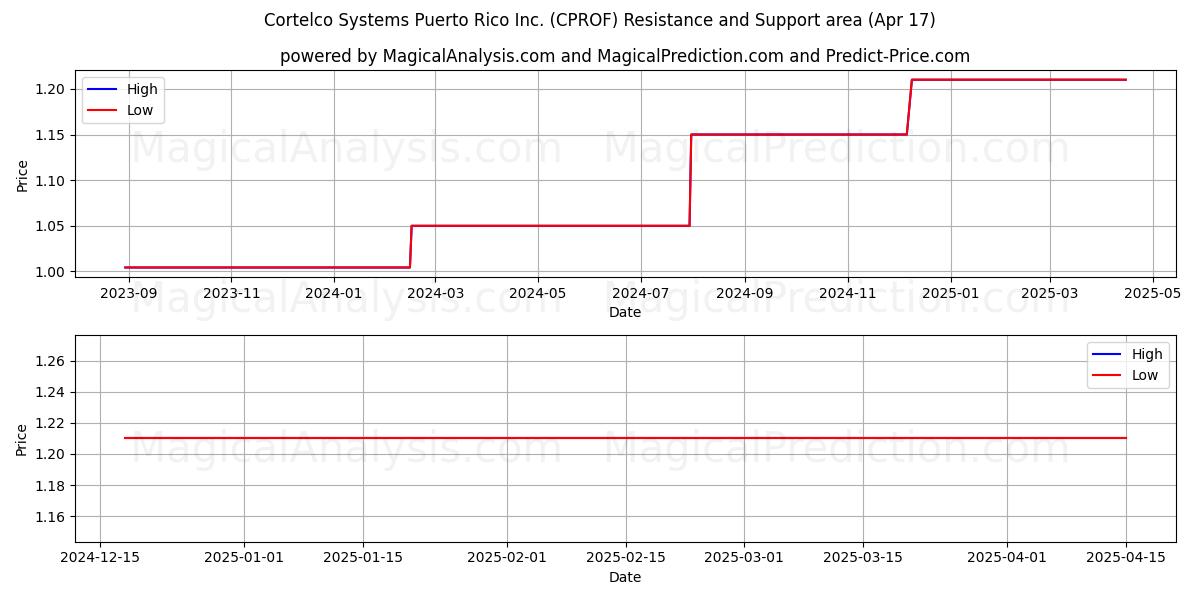The image size is (1200, 600).
Task: Click the upper chart 'Date' axis label
Action: pyautogui.click(x=625, y=313)
